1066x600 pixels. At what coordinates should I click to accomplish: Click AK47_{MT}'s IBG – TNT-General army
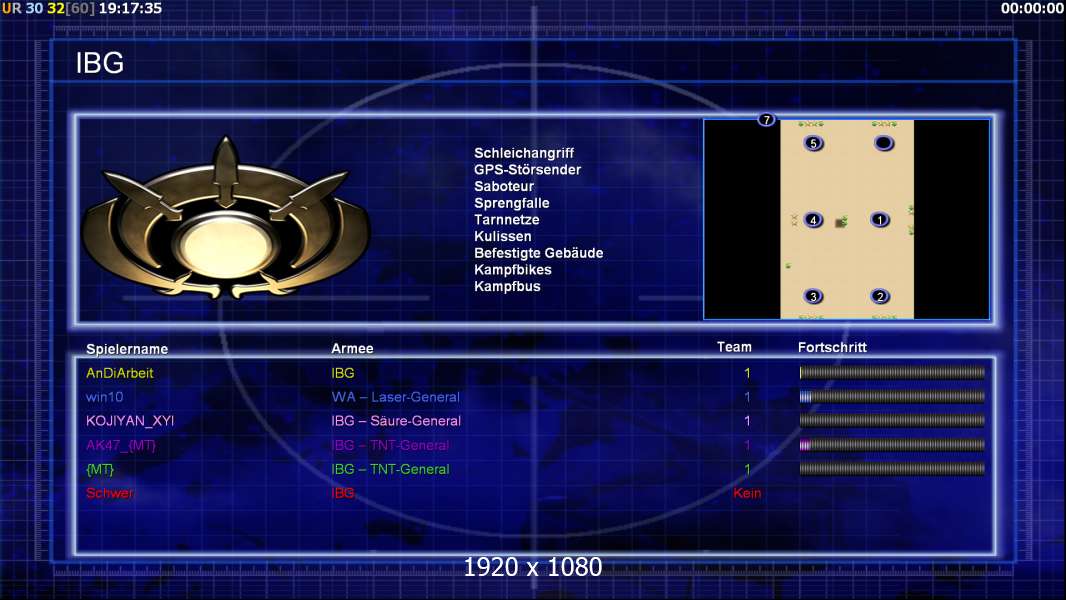point(390,446)
